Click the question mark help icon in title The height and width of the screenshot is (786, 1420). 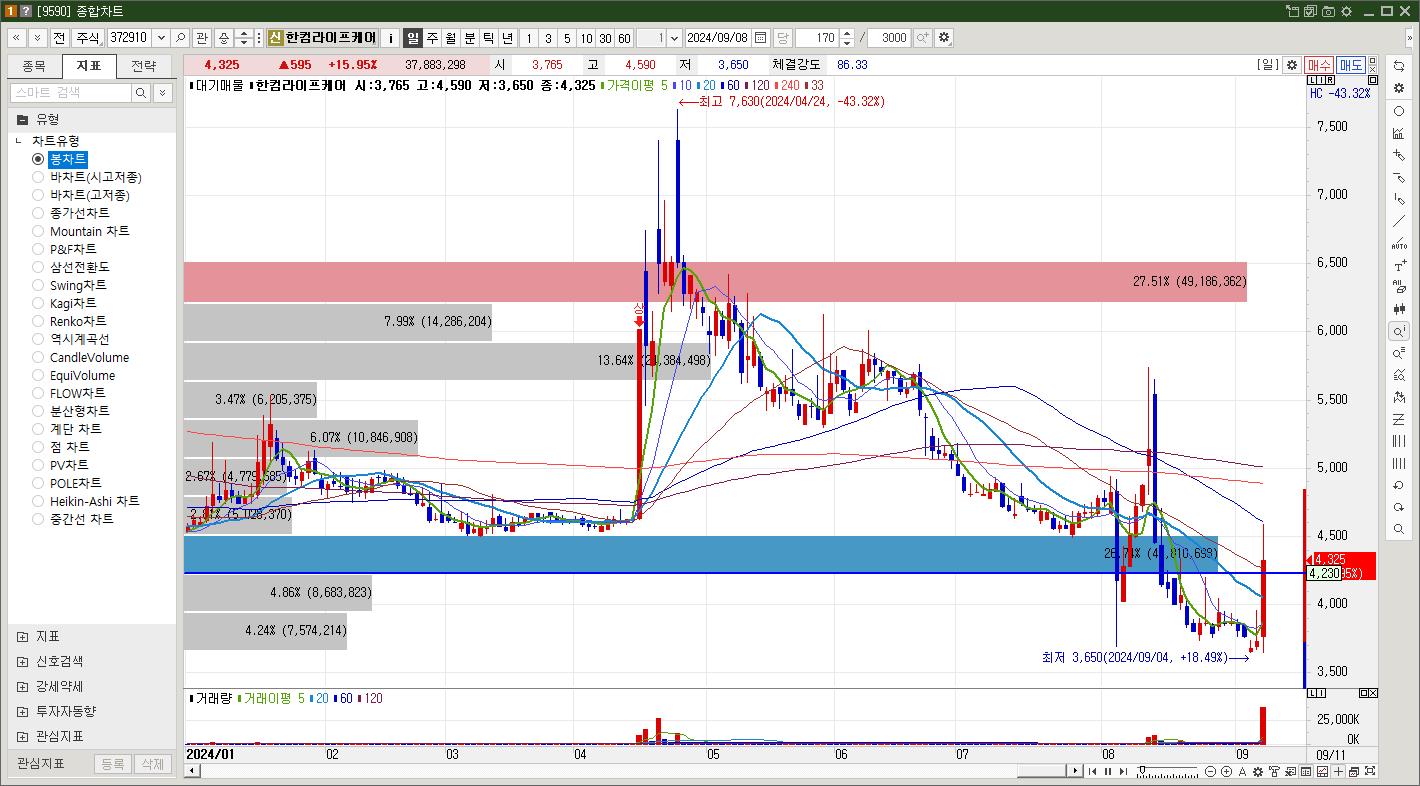coord(26,11)
